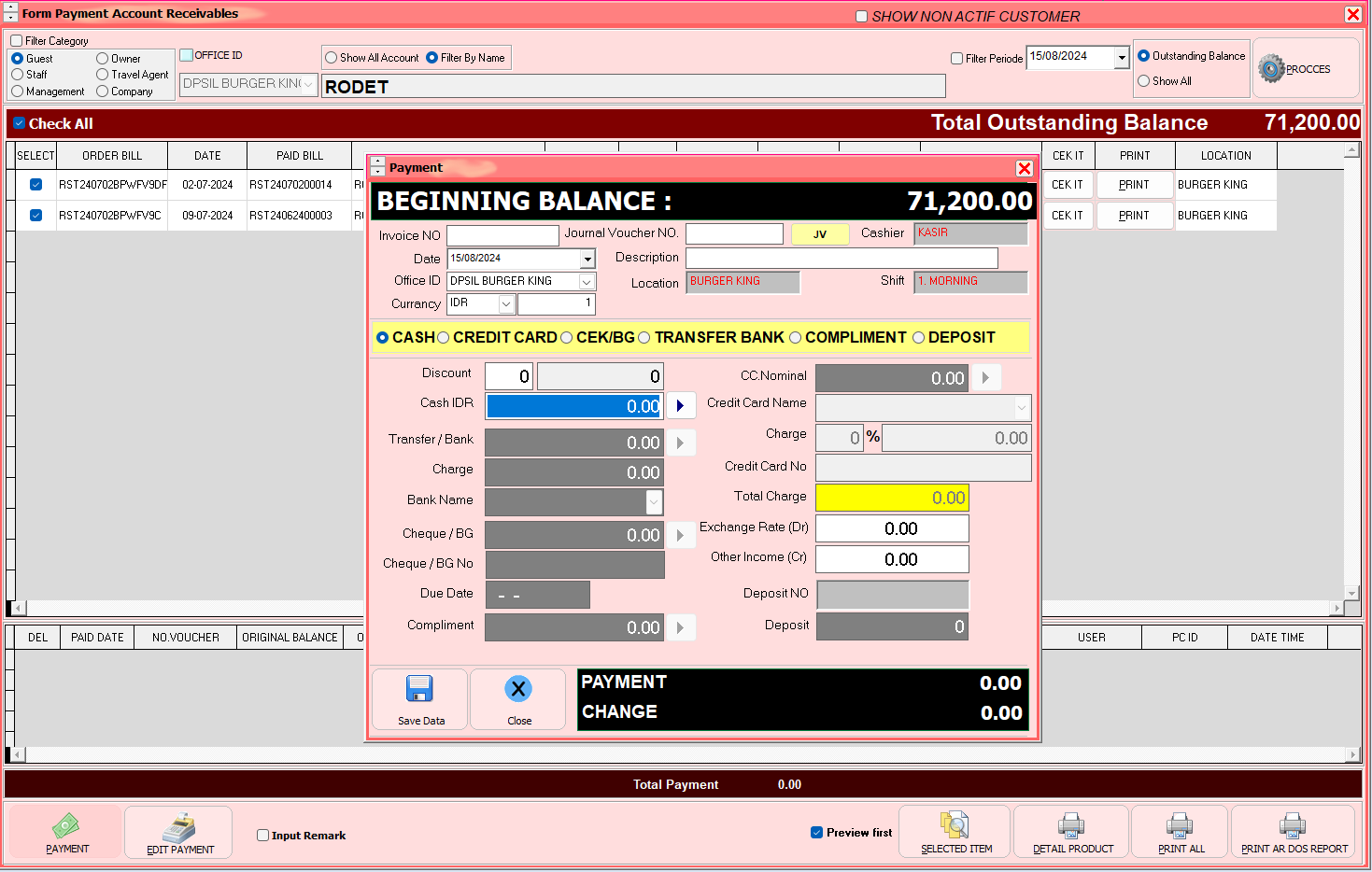Open EDIT PAYMENT cash register icon
The height and width of the screenshot is (872, 1372).
coord(178,827)
